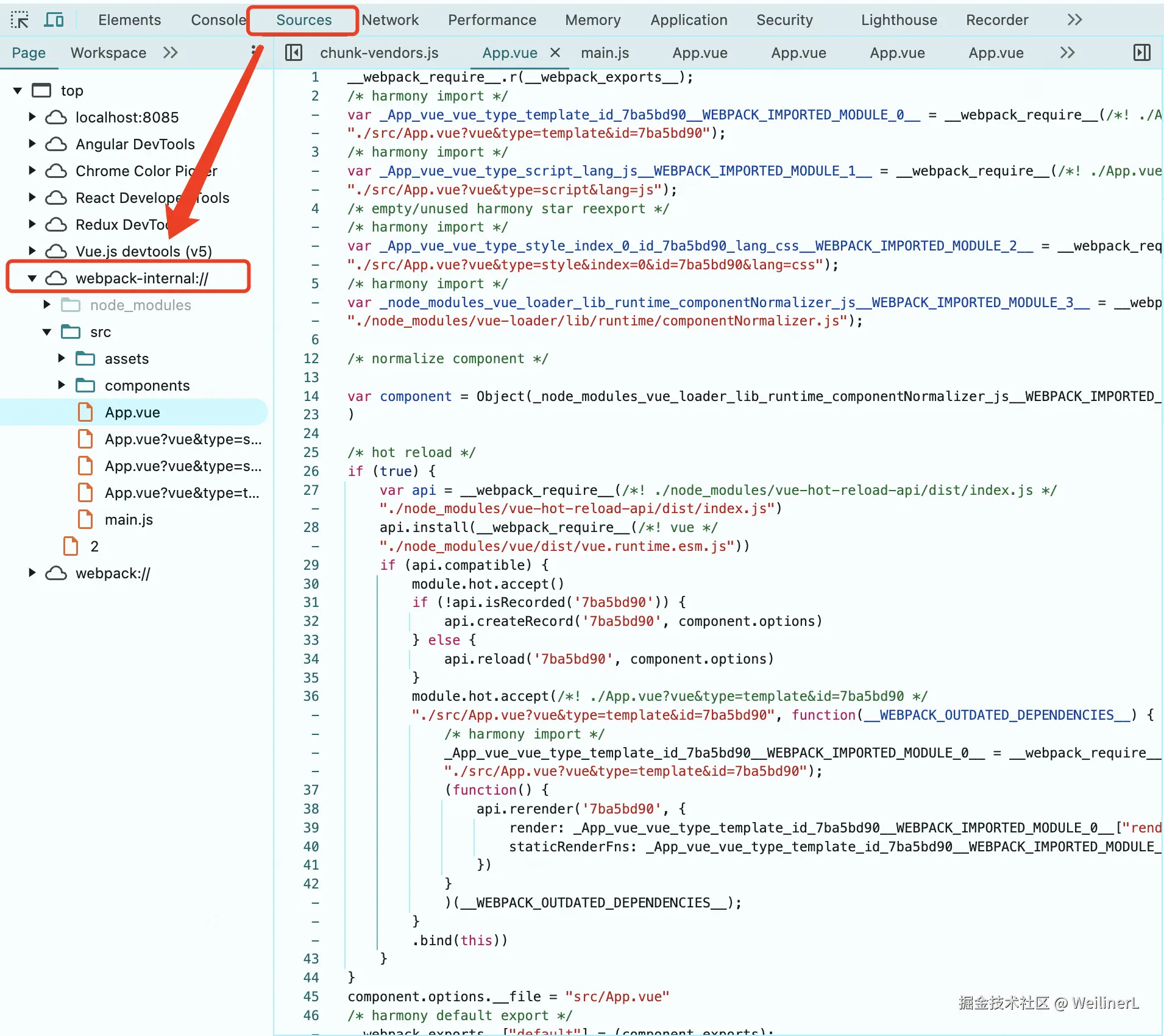Select the Page navigator tab

pos(29,53)
